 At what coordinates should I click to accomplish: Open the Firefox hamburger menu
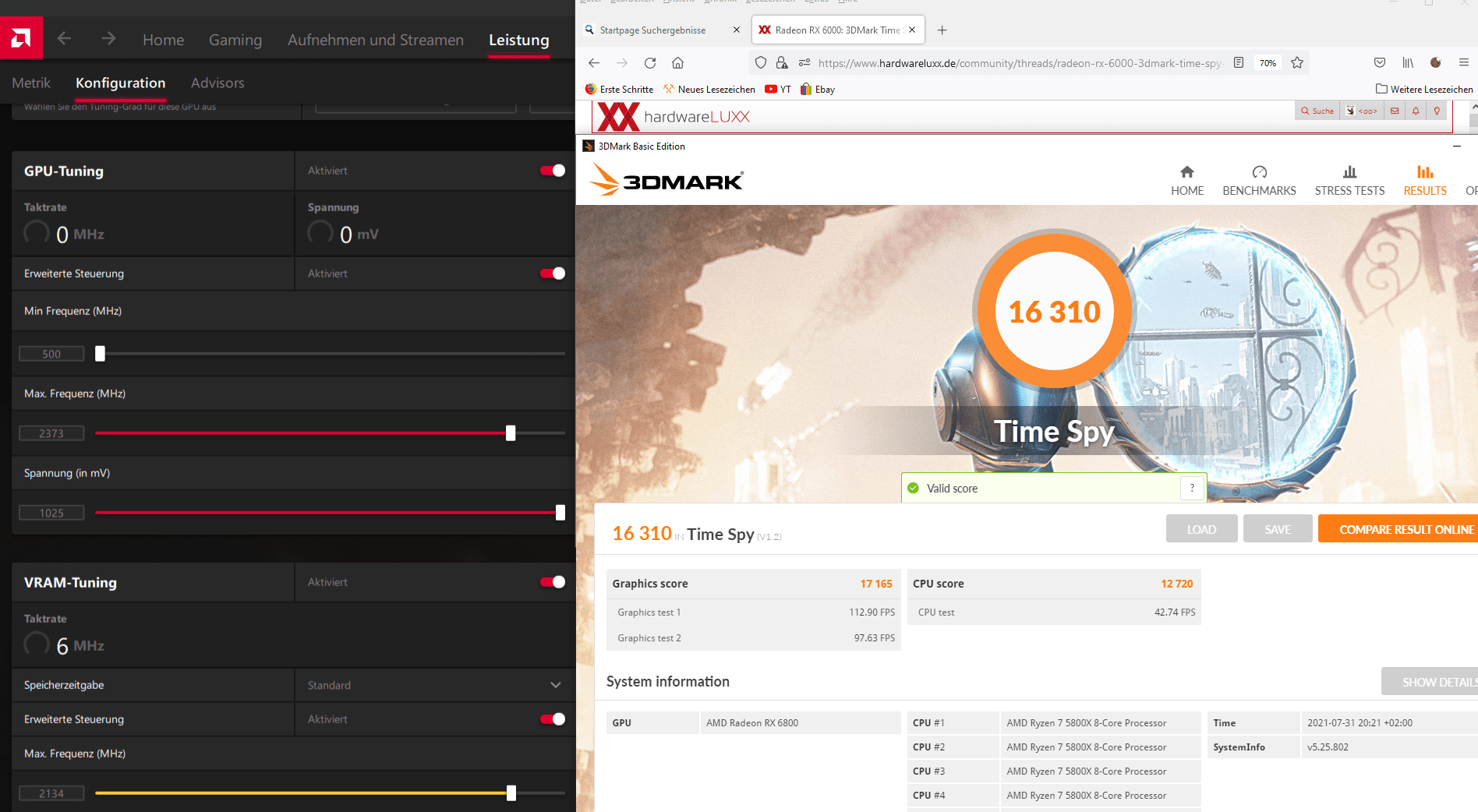click(1464, 63)
